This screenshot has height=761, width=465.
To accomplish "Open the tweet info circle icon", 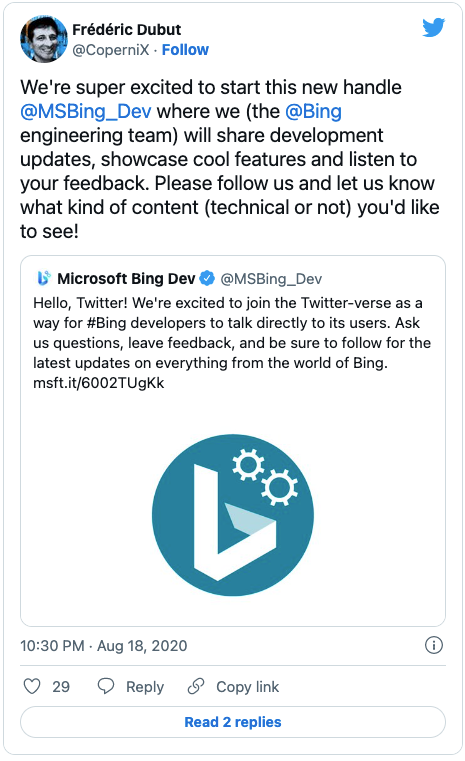I will pyautogui.click(x=433, y=645).
